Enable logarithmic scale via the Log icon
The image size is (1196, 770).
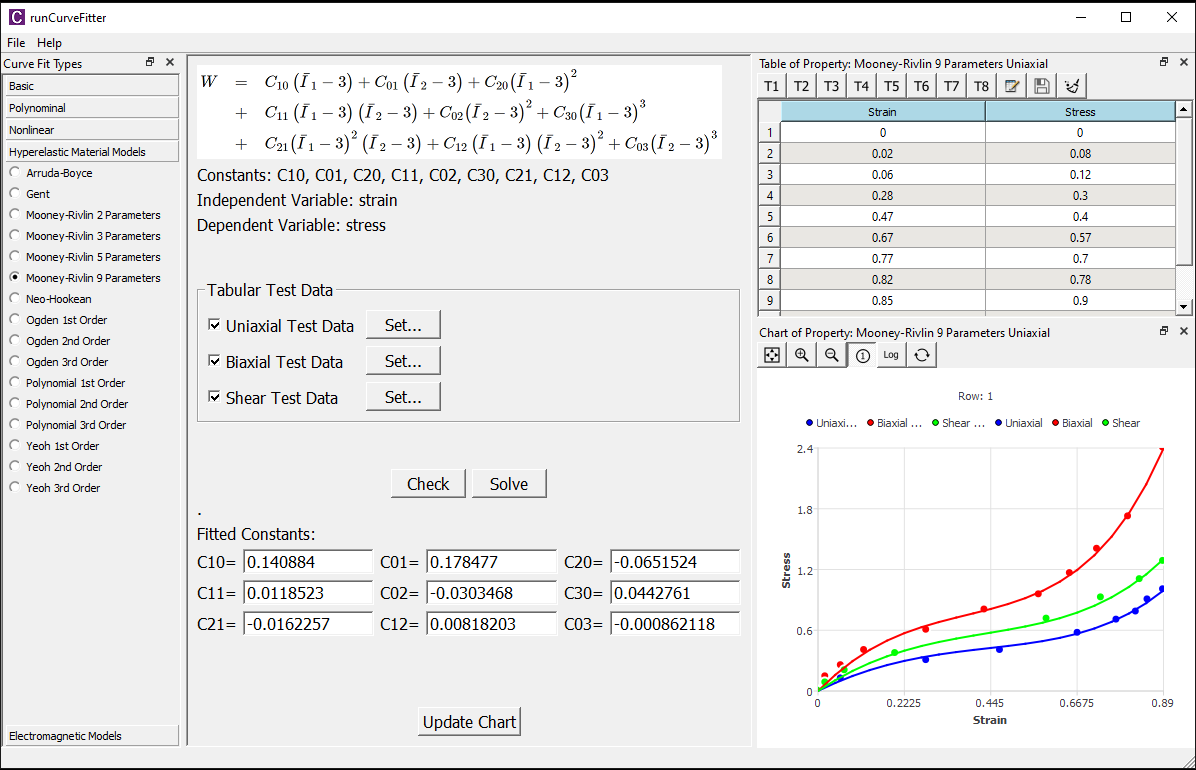click(x=890, y=354)
